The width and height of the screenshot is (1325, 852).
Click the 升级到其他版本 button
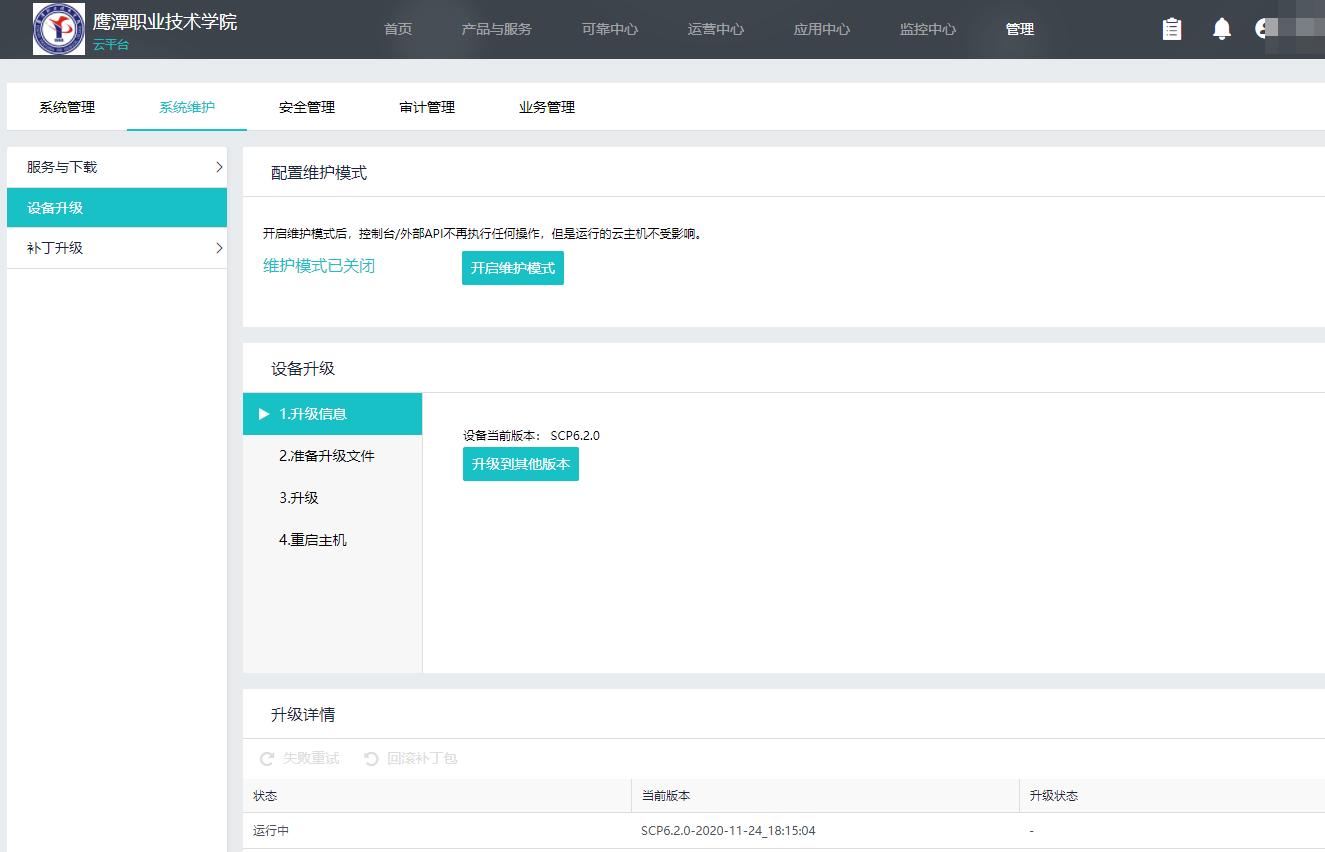coord(520,464)
